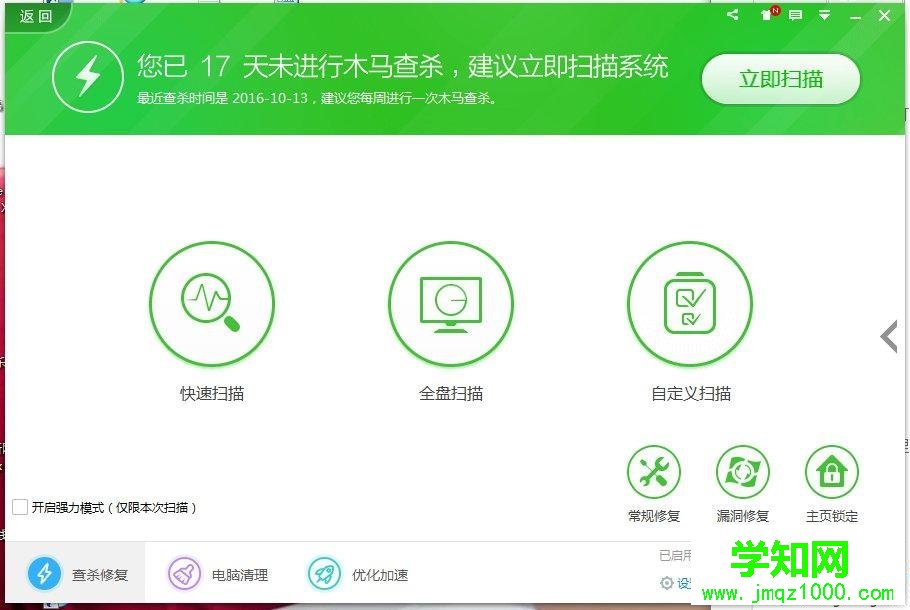The image size is (910, 610).
Task: Expand the right-edge side panel arrow
Action: [888, 336]
